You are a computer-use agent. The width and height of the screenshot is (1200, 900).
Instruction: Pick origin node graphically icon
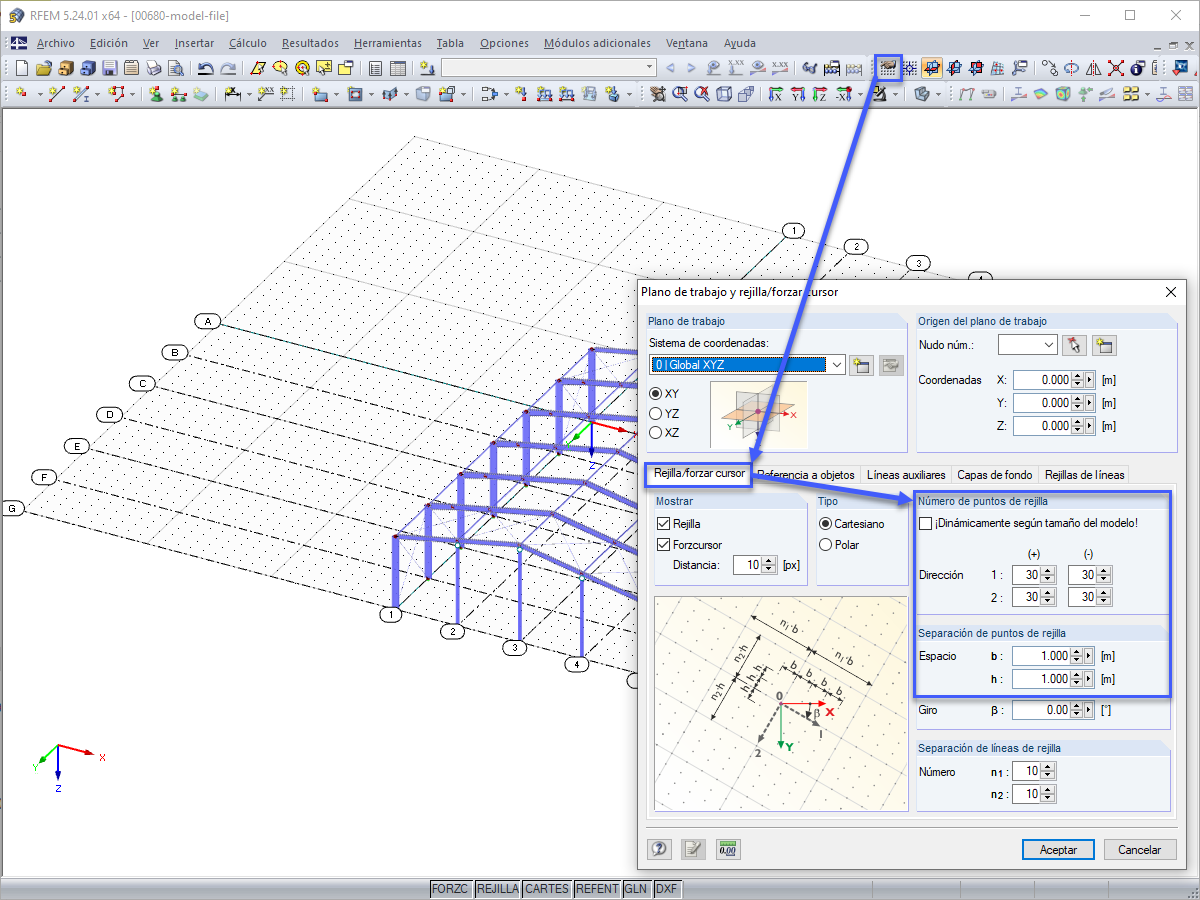[x=1074, y=345]
